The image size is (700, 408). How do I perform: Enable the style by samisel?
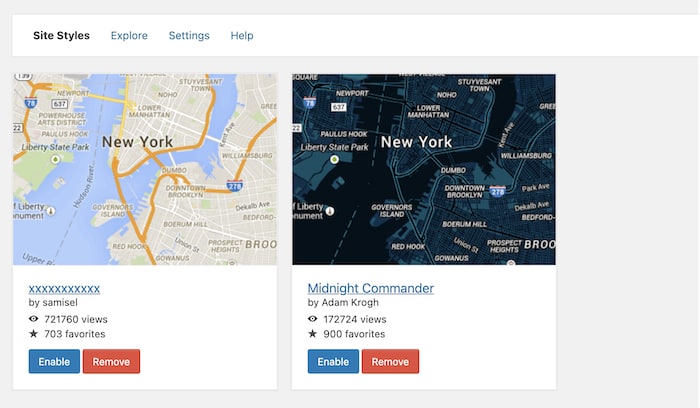[54, 362]
